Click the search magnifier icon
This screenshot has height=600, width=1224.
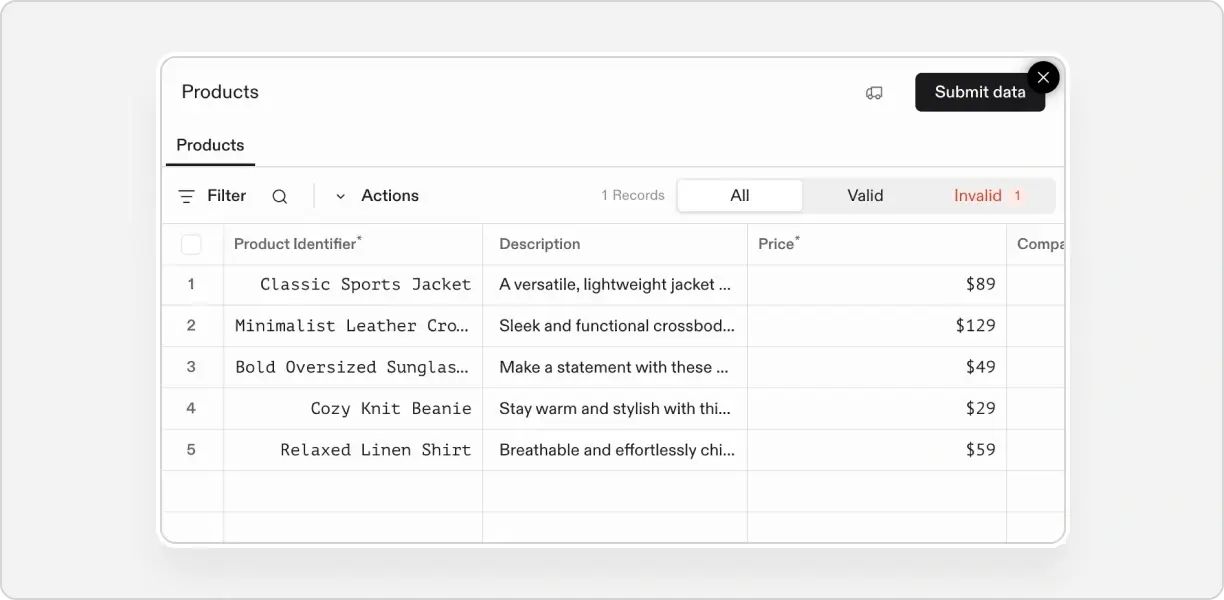point(279,195)
